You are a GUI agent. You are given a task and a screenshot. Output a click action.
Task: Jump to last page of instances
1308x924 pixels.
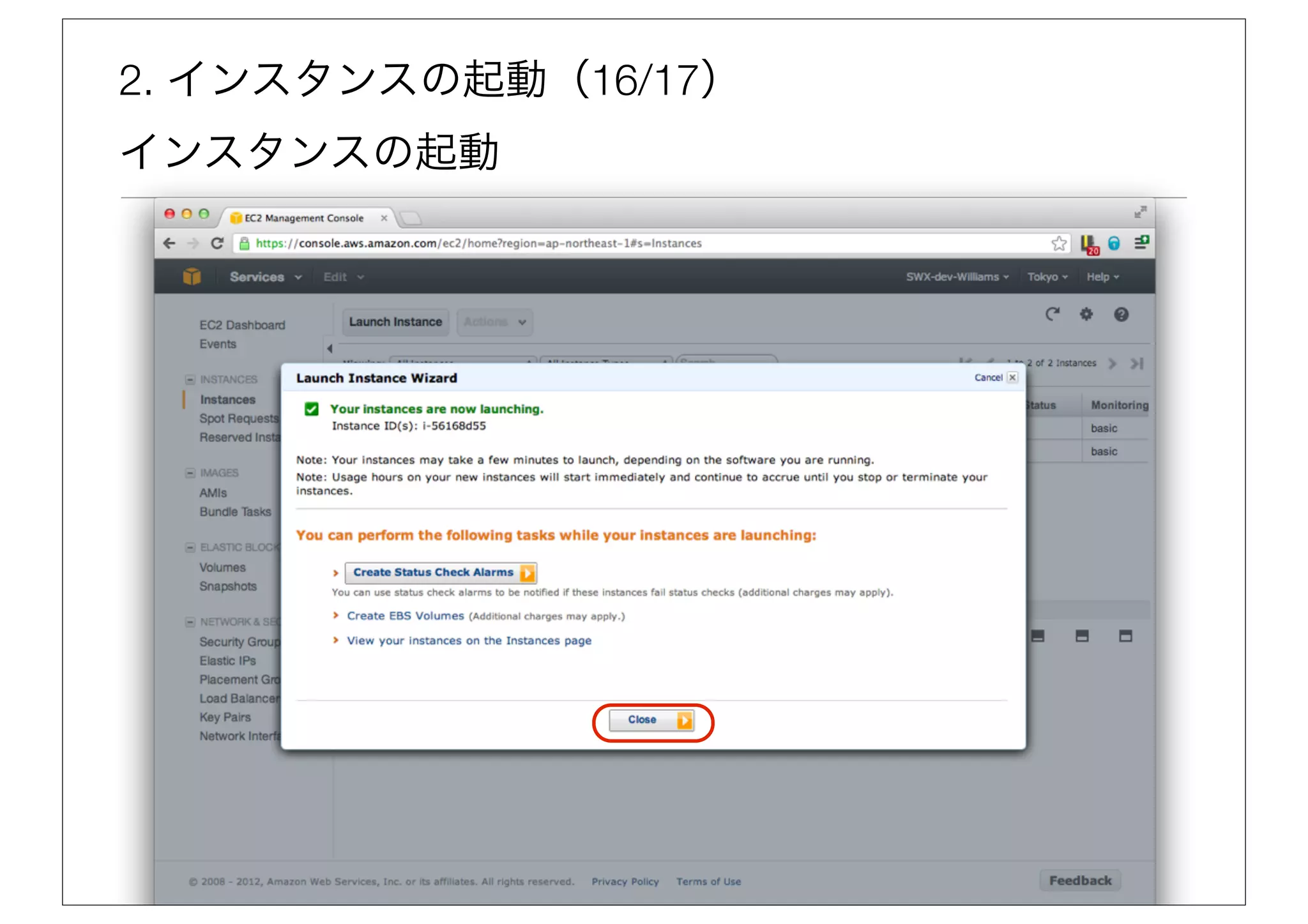[x=1137, y=363]
